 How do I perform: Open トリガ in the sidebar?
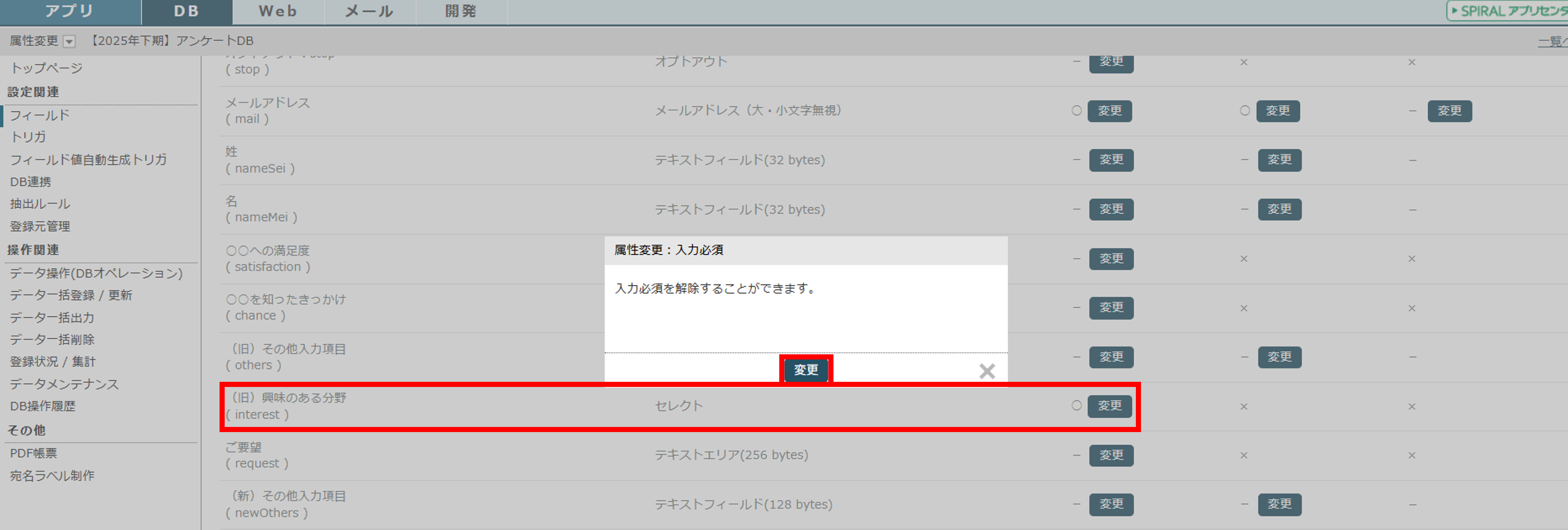pyautogui.click(x=28, y=137)
